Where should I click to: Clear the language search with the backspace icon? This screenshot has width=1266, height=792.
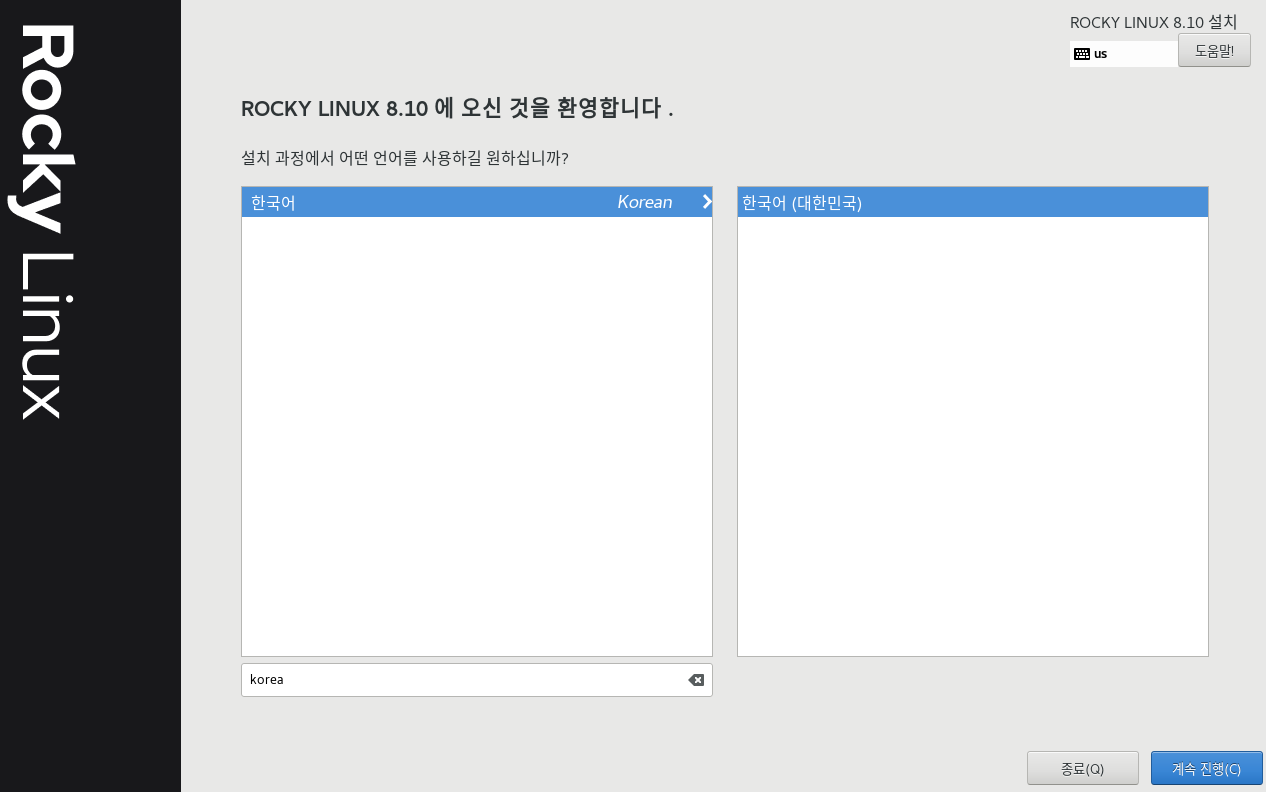click(696, 680)
